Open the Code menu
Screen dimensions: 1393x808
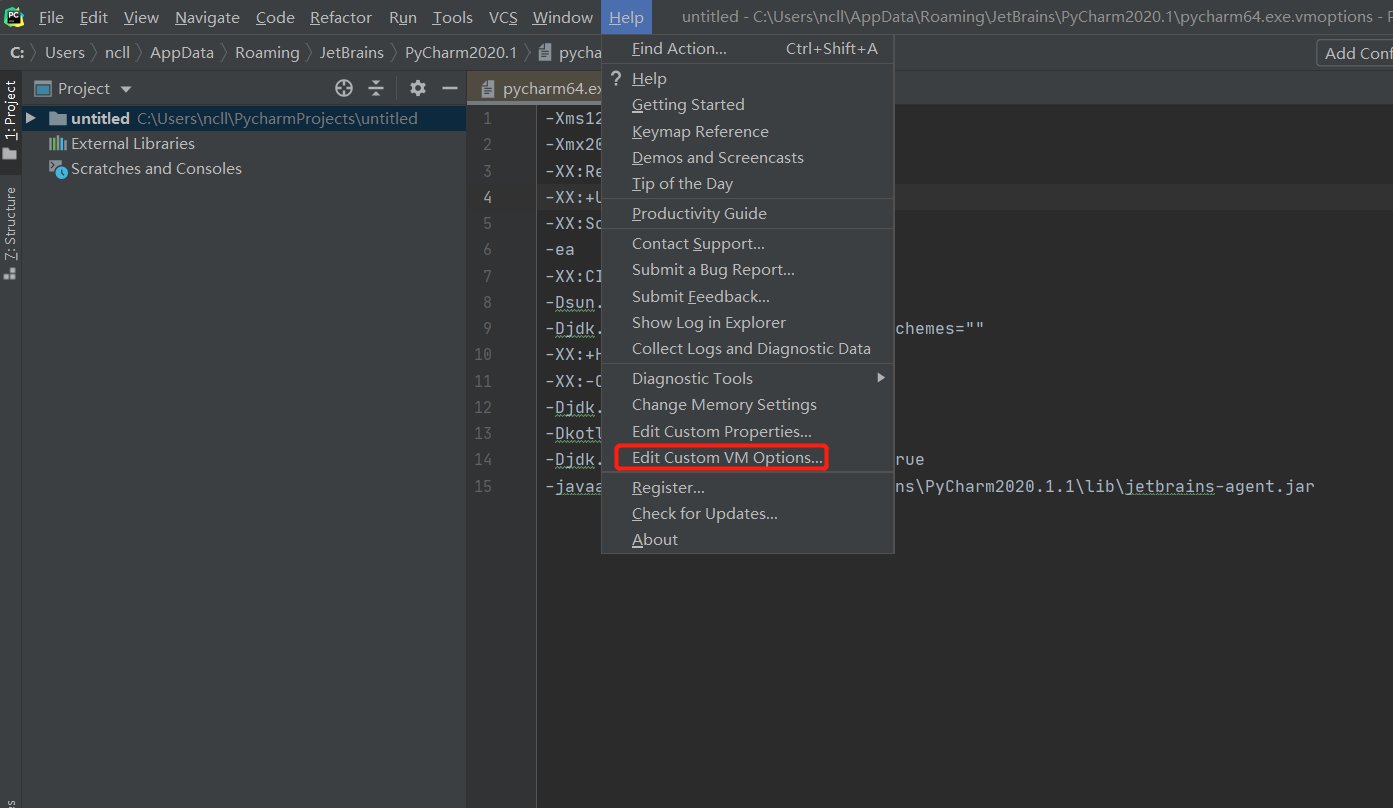coord(275,18)
